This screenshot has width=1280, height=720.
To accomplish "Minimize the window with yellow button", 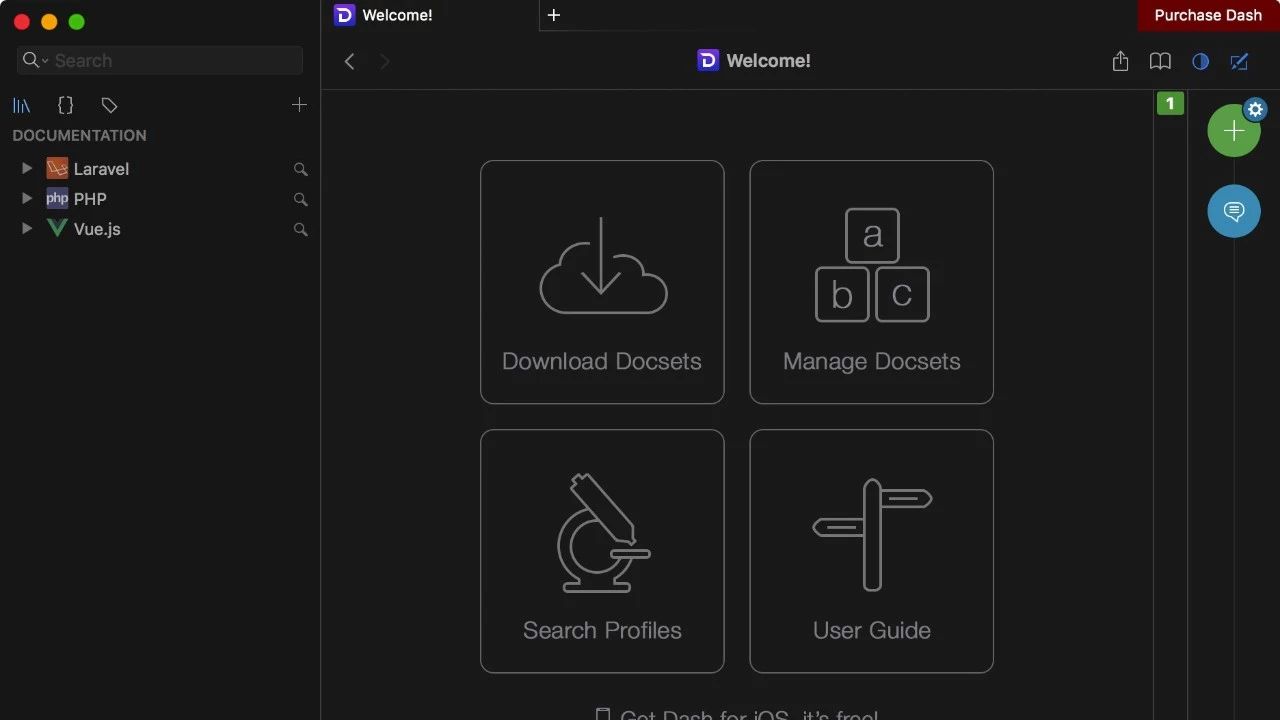I will [49, 22].
